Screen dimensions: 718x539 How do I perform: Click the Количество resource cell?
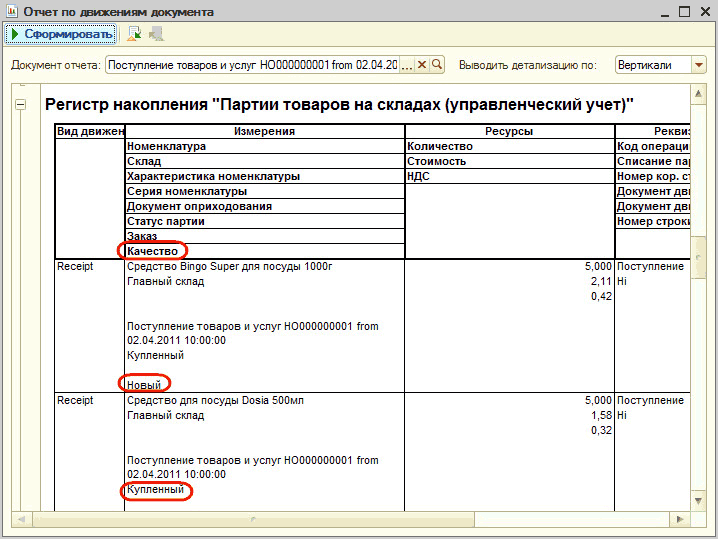coord(509,147)
